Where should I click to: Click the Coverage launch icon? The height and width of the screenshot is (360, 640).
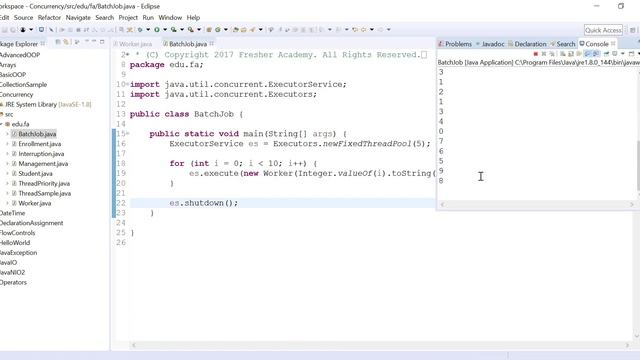click(173, 29)
